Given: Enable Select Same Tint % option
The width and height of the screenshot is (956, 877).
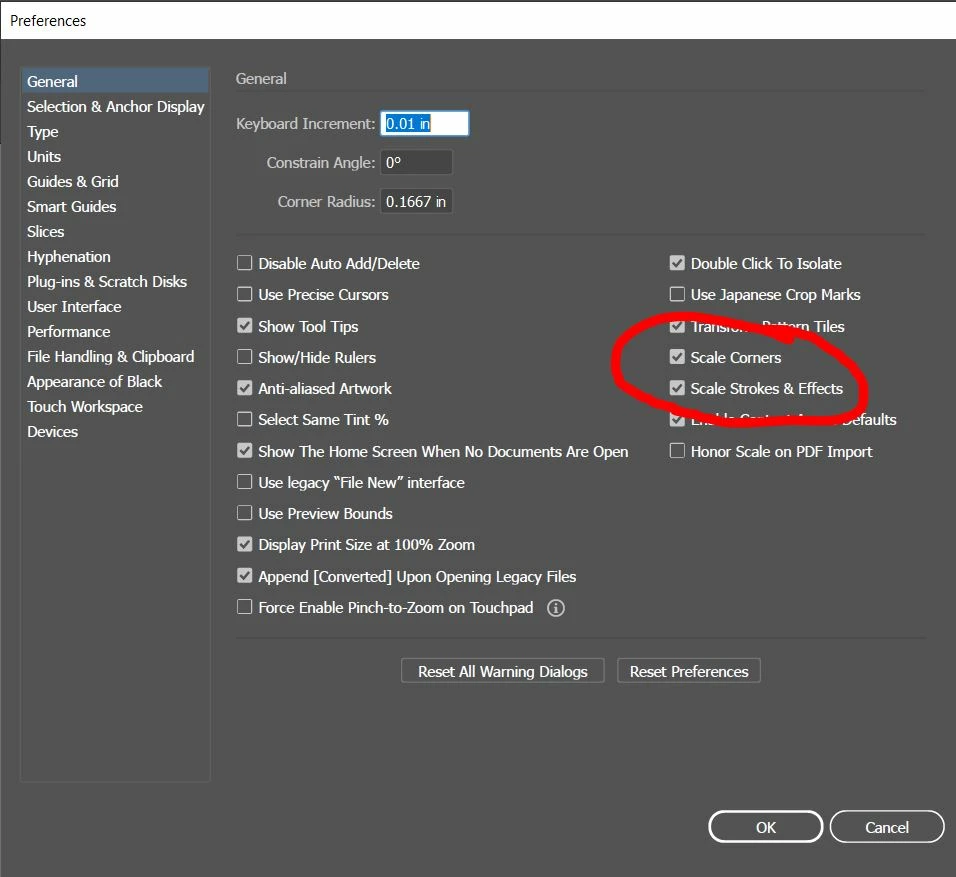Looking at the screenshot, I should click(244, 419).
